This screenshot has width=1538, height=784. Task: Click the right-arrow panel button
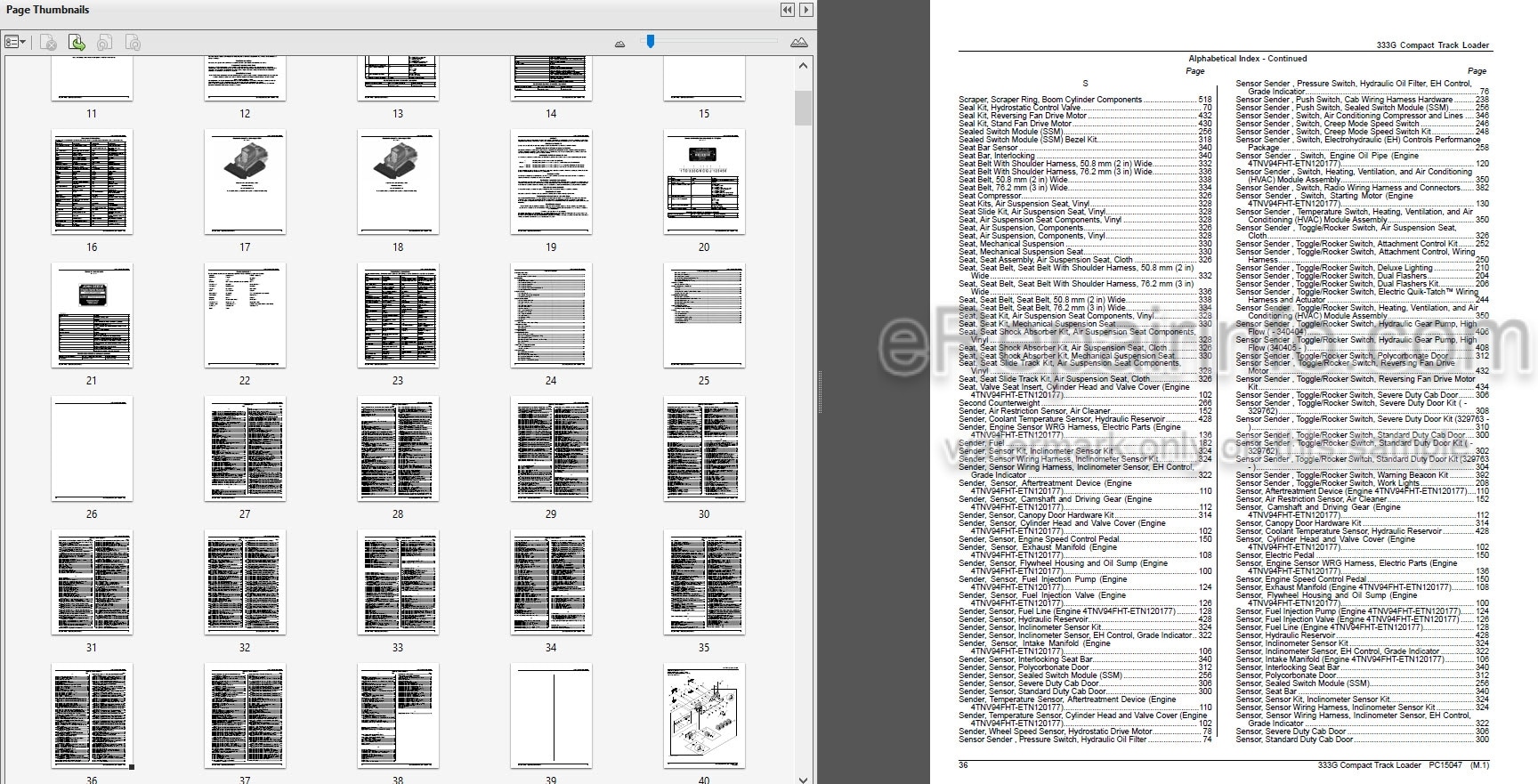805,10
